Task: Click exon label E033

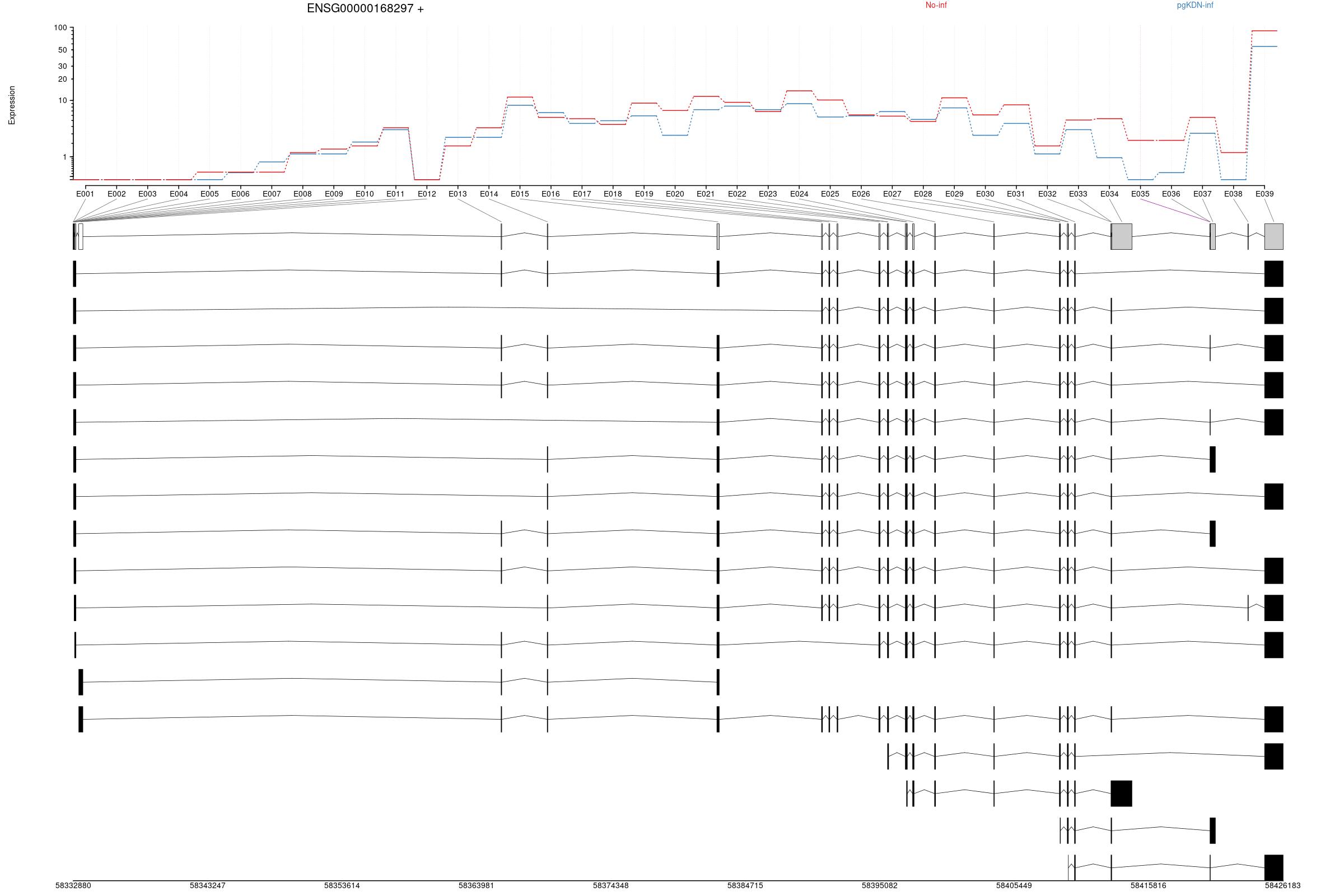Action: click(x=1079, y=194)
